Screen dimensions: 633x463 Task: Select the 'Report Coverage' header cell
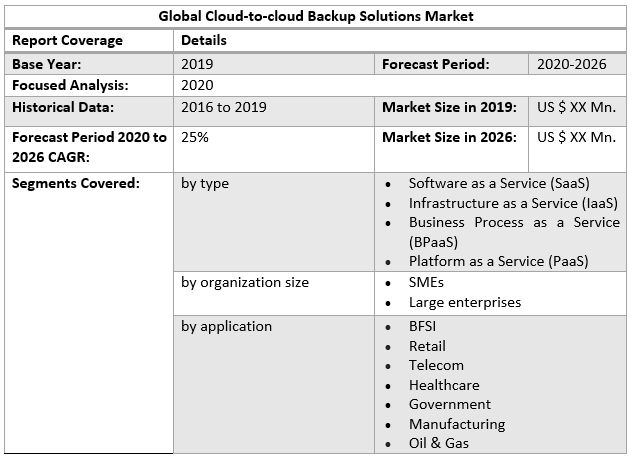tap(67, 41)
